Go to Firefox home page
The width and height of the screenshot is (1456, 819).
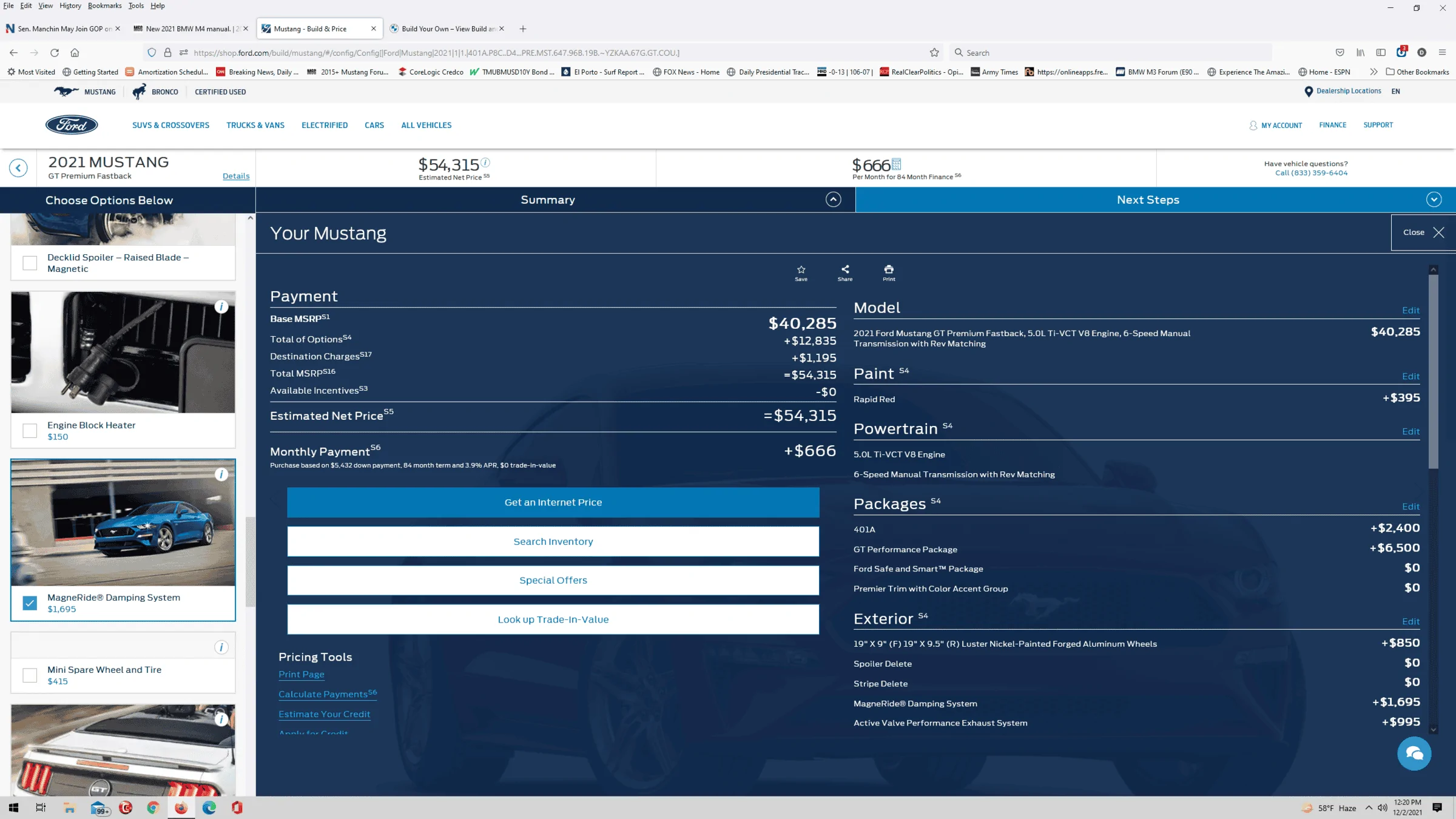pyautogui.click(x=75, y=53)
